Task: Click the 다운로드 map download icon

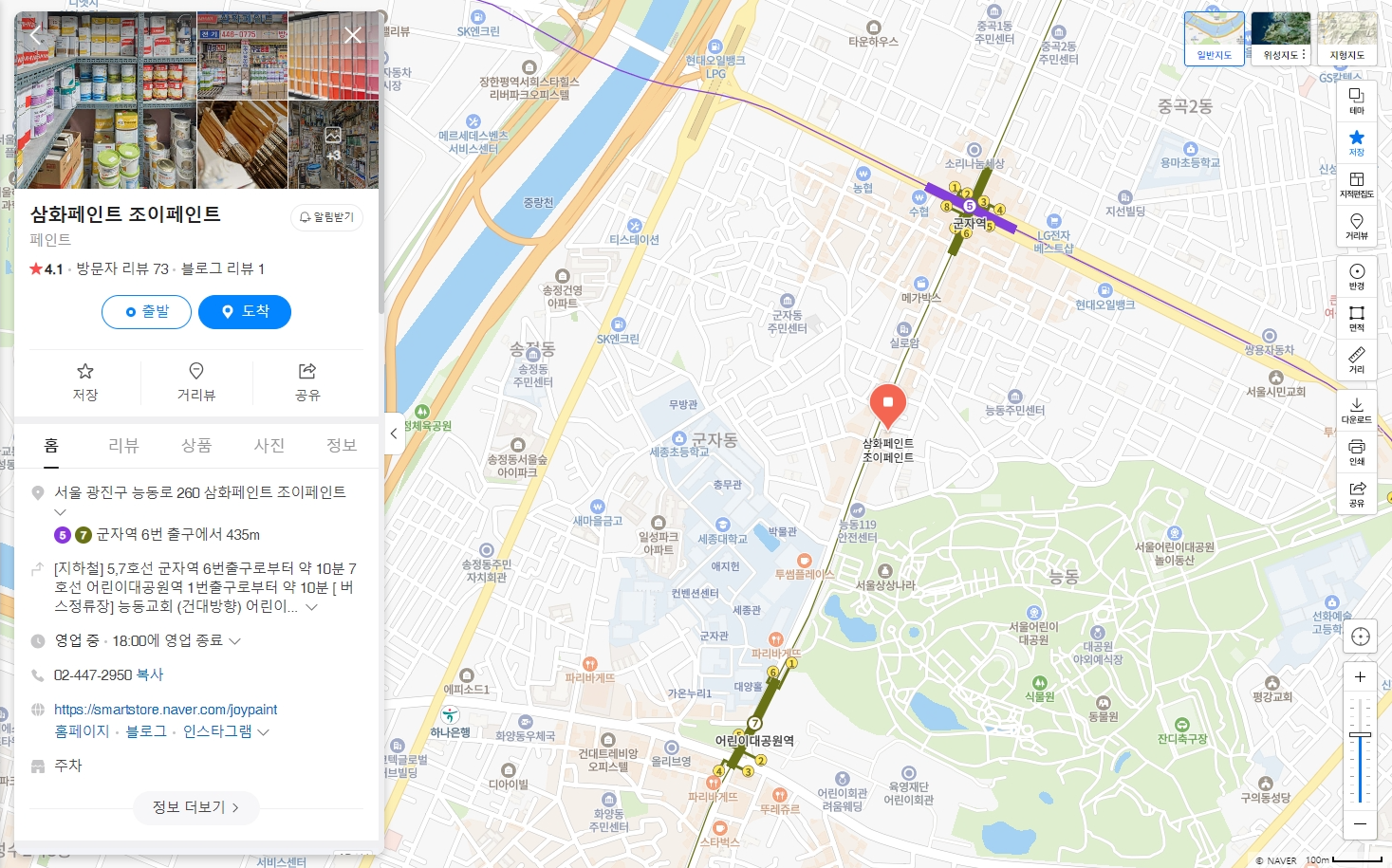Action: [1356, 410]
